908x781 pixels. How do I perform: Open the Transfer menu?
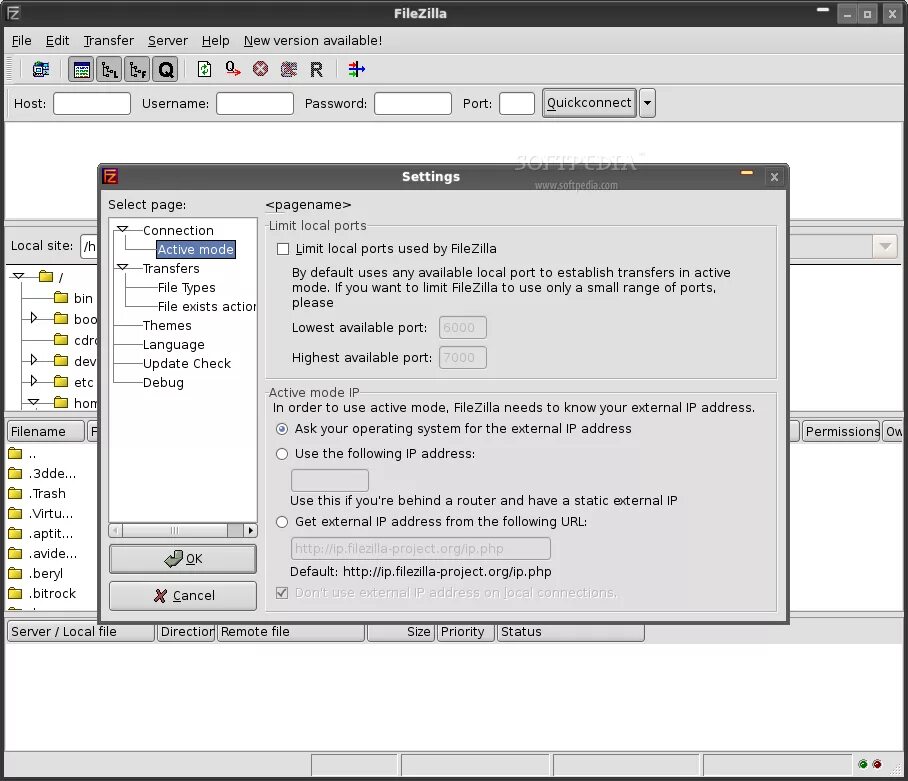(x=108, y=41)
